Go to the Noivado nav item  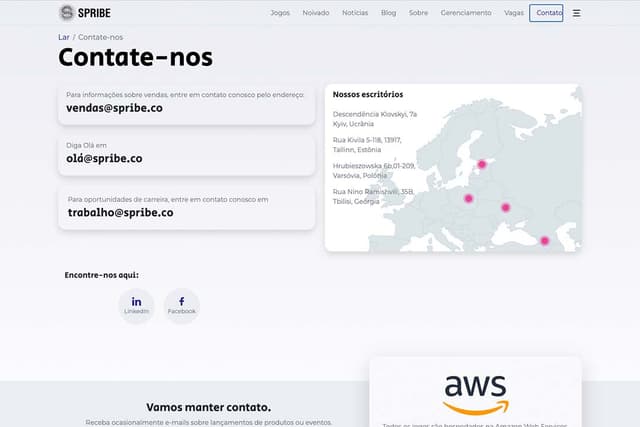pos(316,13)
